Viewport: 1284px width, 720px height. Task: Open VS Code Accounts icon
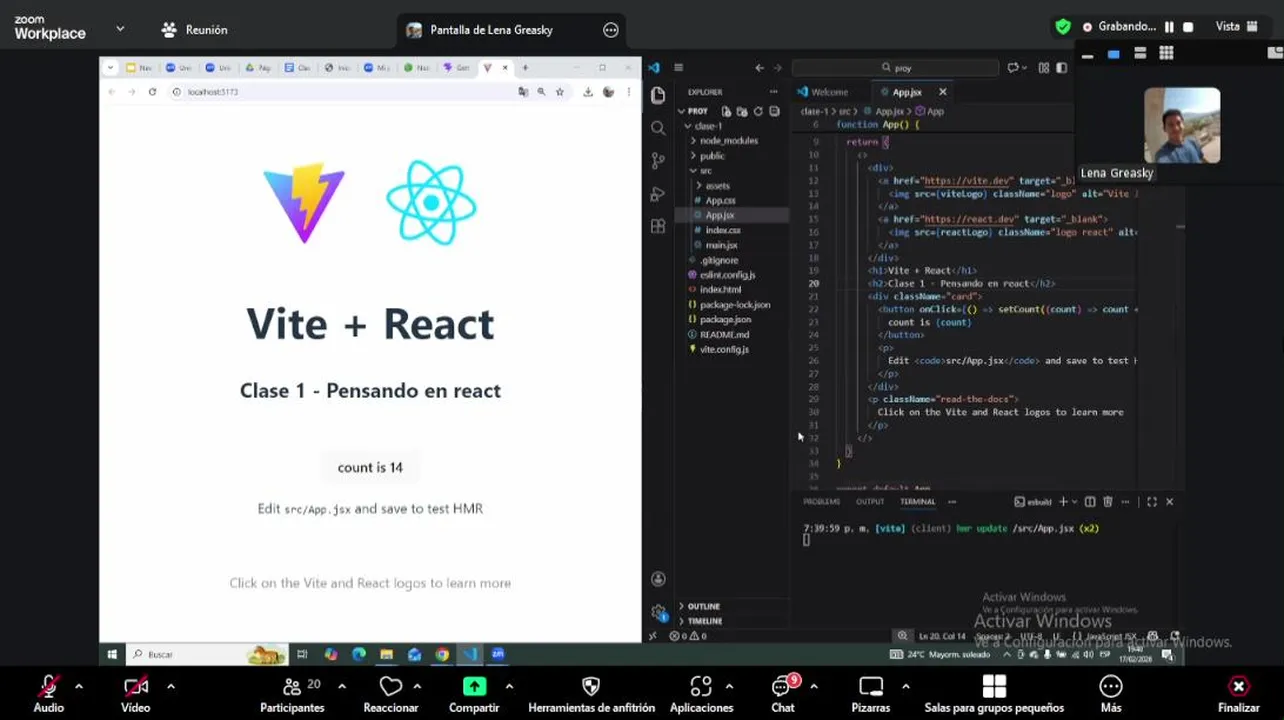(x=658, y=579)
